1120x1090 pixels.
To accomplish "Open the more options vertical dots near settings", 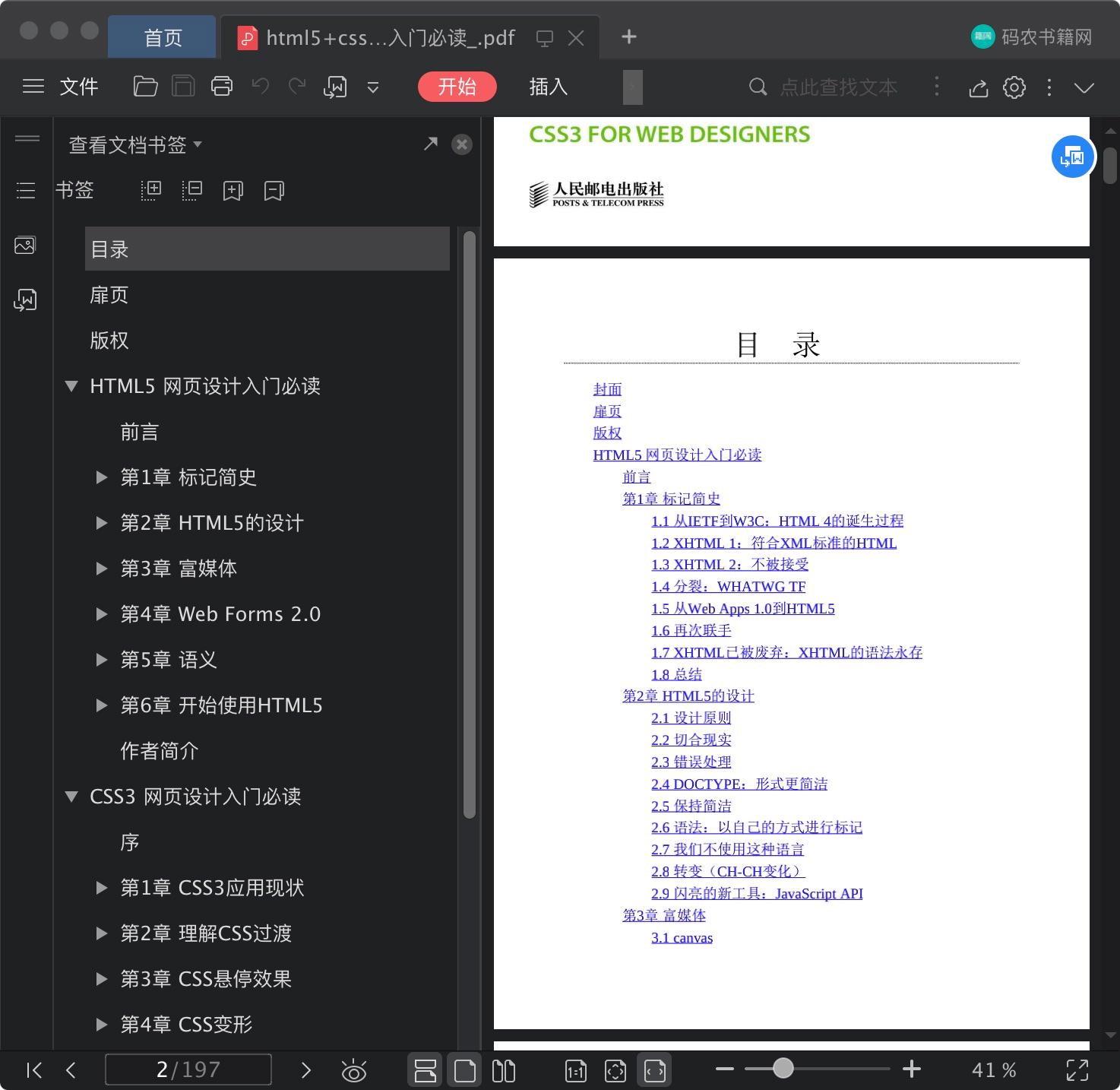I will click(x=1049, y=87).
